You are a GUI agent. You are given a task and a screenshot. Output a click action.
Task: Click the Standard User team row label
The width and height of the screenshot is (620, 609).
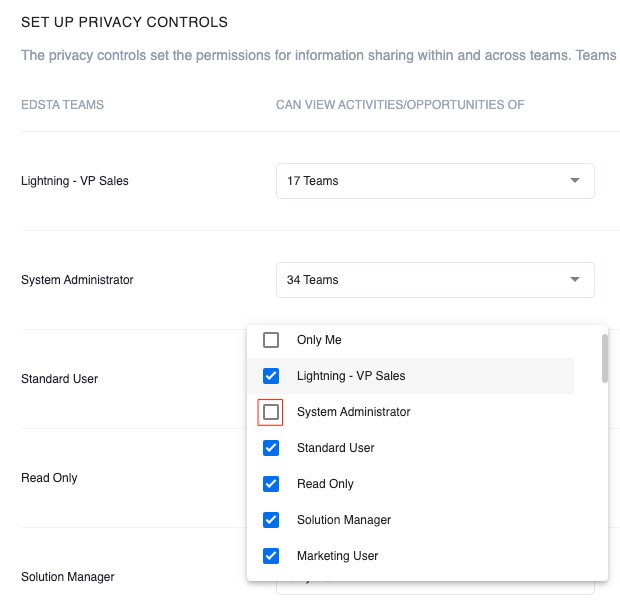point(59,379)
